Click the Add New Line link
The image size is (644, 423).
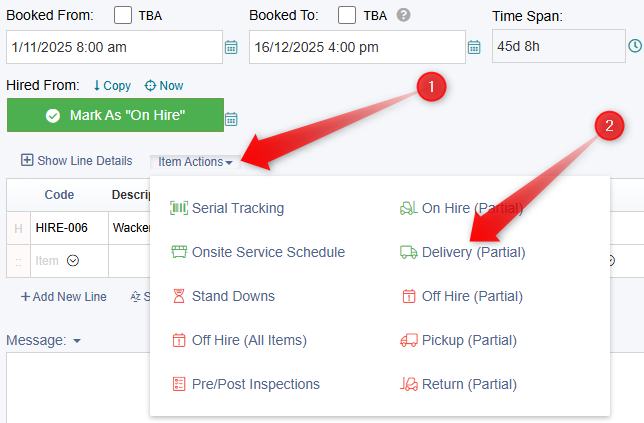[x=63, y=296]
